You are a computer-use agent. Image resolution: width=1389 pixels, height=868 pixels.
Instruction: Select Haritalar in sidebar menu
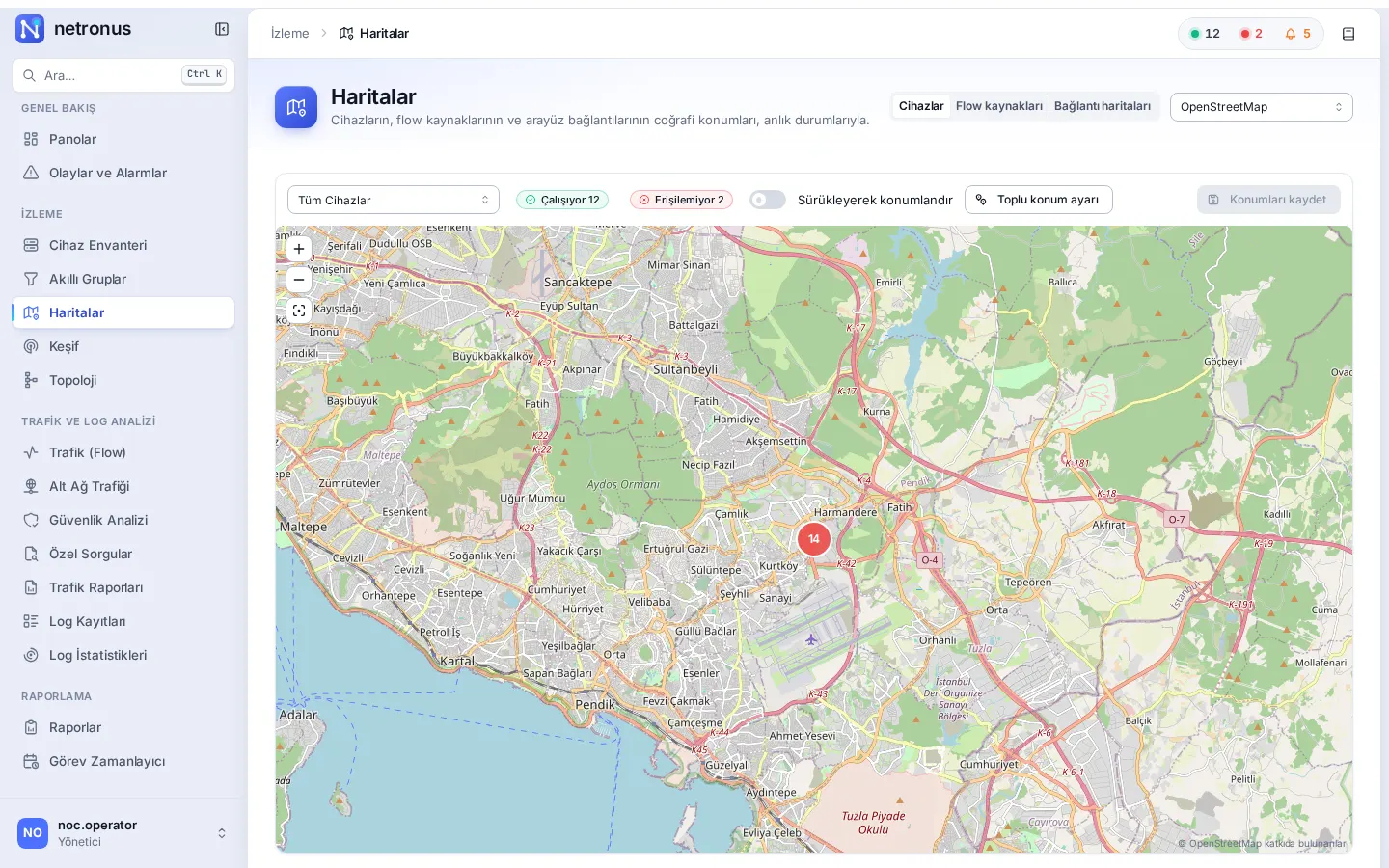[123, 312]
